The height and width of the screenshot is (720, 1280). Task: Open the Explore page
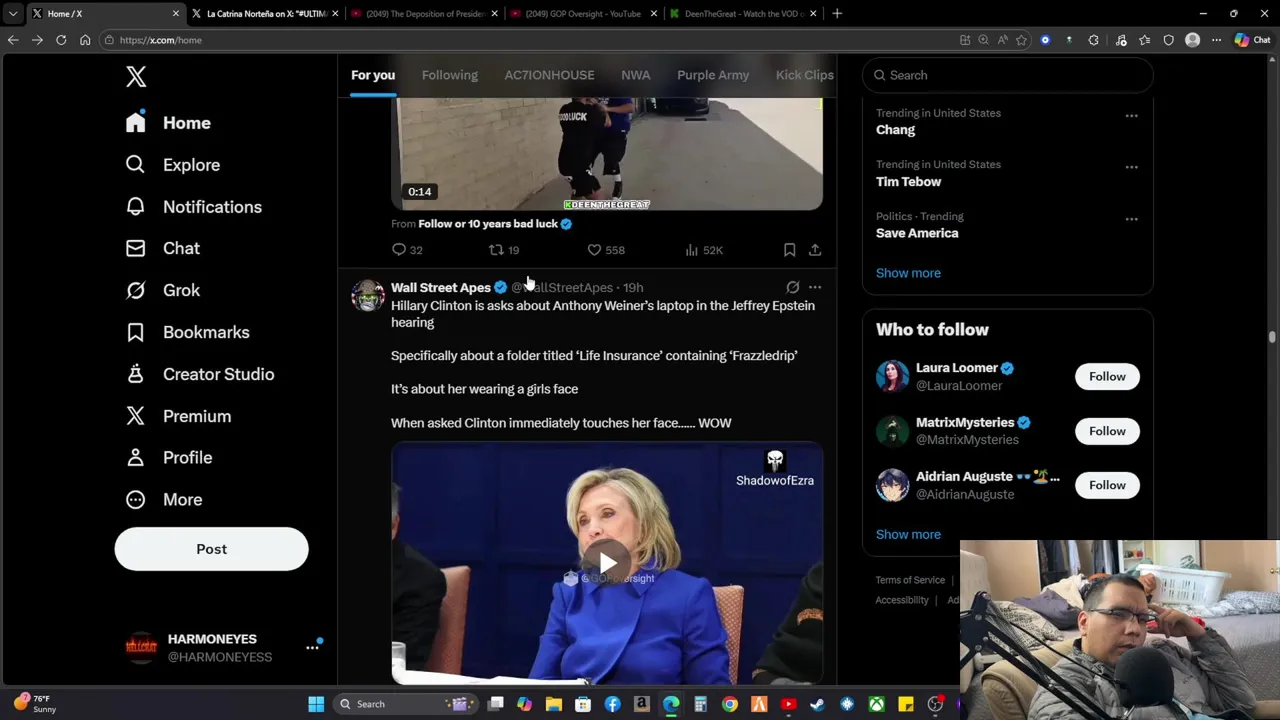[173, 165]
